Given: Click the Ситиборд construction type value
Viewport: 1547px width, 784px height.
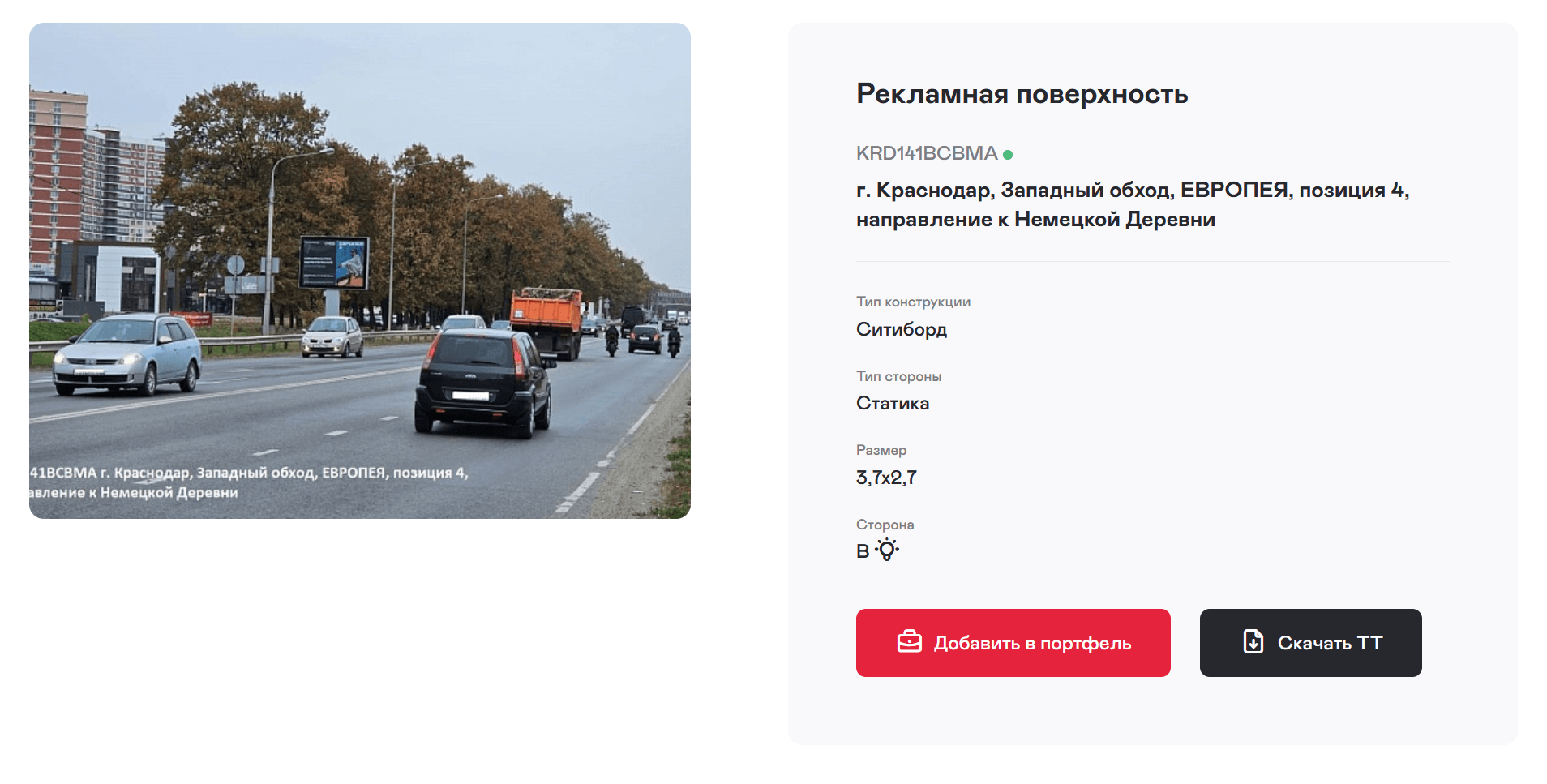Looking at the screenshot, I should tap(902, 329).
